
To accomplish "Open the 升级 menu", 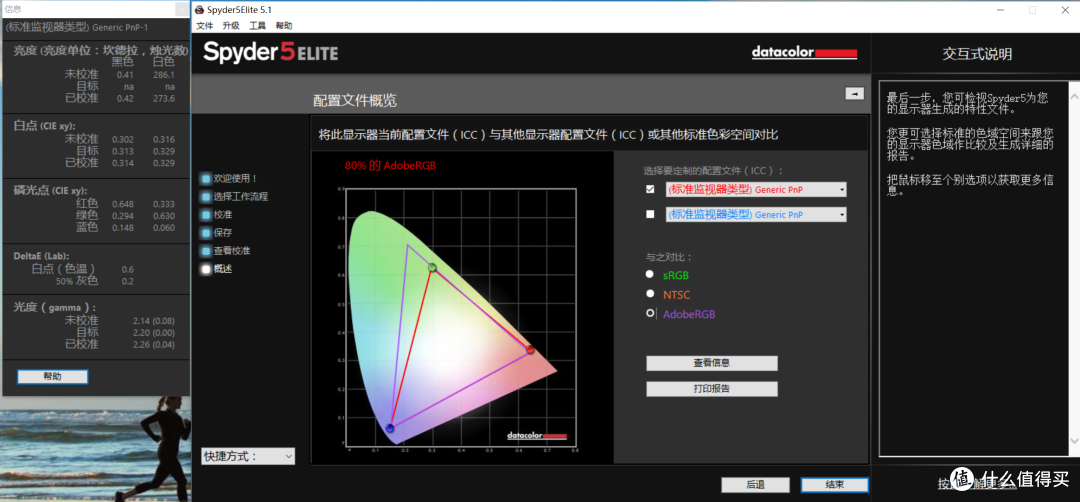I will point(231,25).
